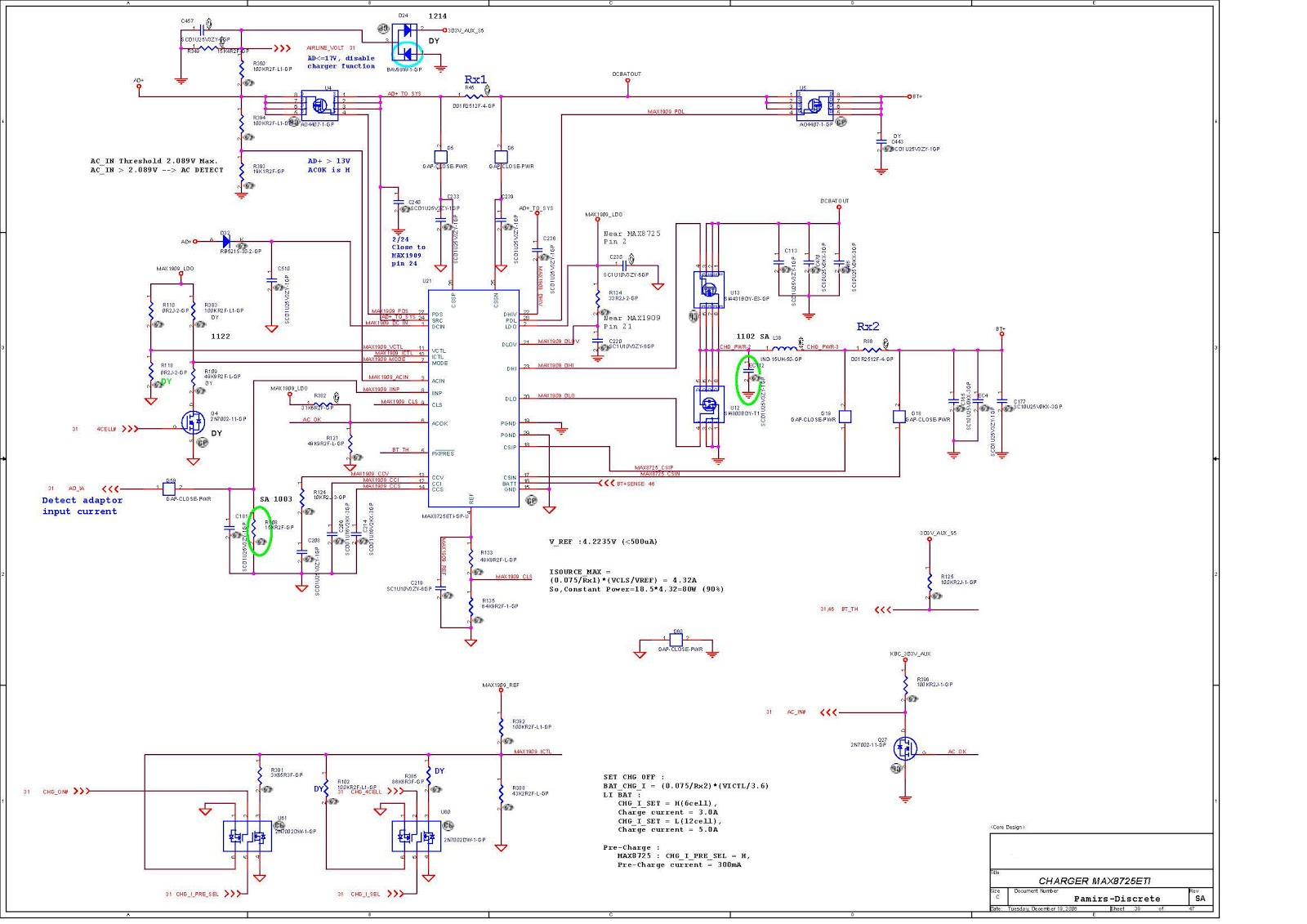This screenshot has width=1307, height=924.
Task: Select the 'BAT_CHG_I = (0.075/Rx2)*(VICTL/3.6)' formula
Action: pos(686,786)
